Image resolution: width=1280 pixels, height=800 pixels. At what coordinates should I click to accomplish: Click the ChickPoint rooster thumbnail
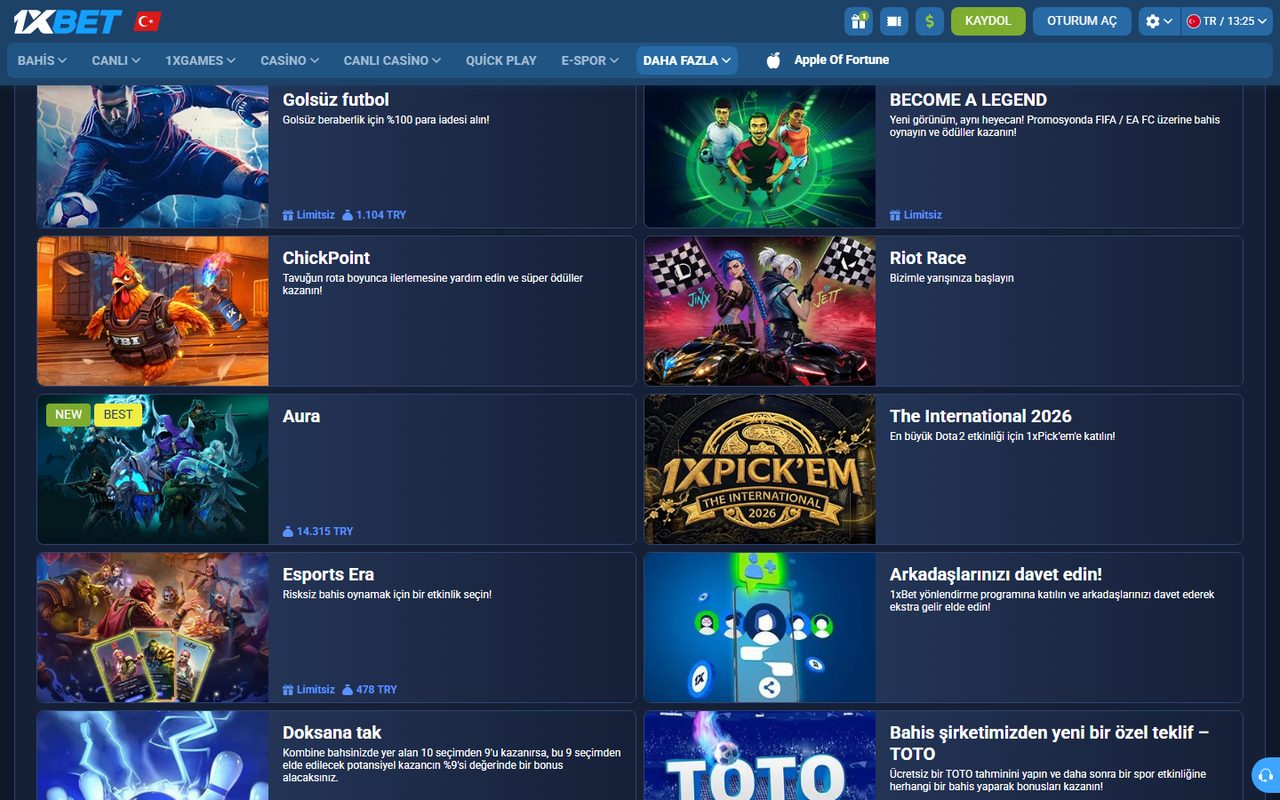(x=153, y=311)
